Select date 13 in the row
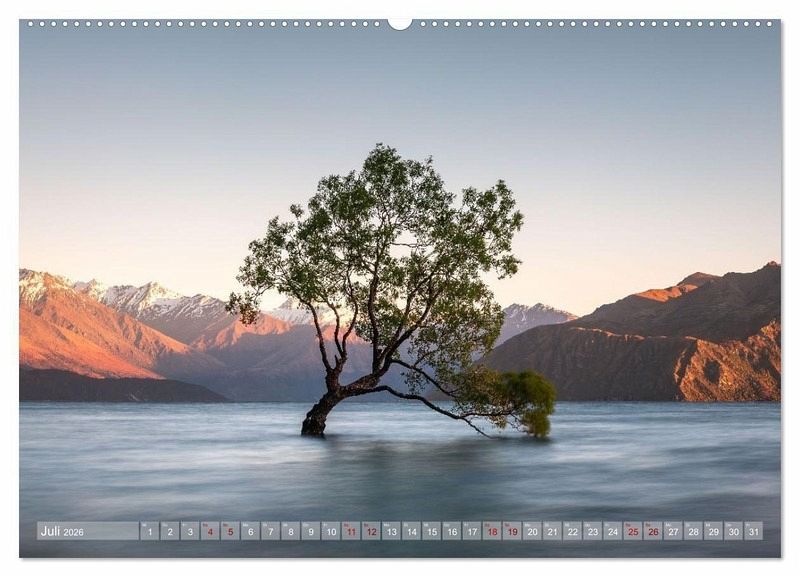This screenshot has width=800, height=577. click(x=391, y=531)
